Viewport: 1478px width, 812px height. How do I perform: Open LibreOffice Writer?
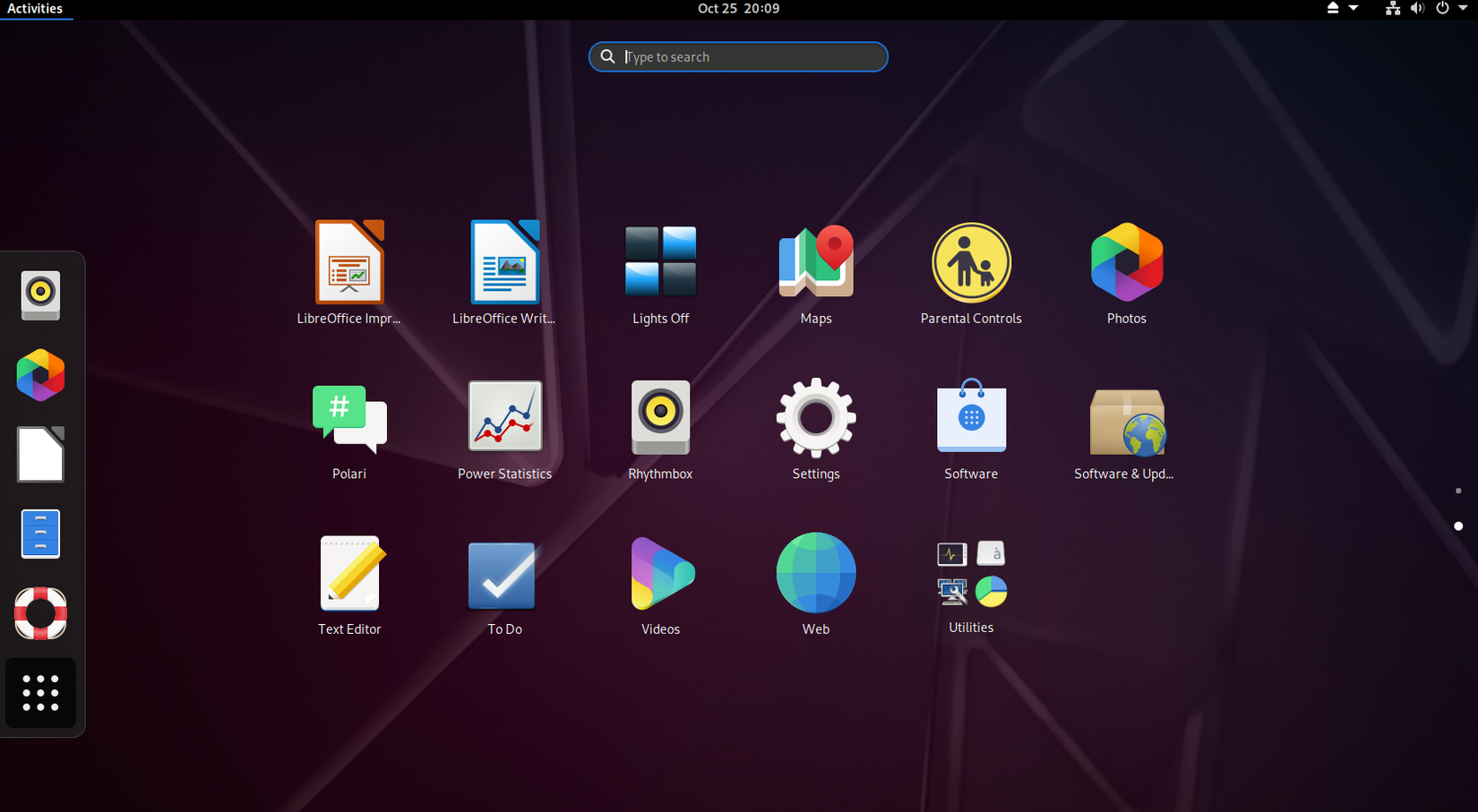504,261
